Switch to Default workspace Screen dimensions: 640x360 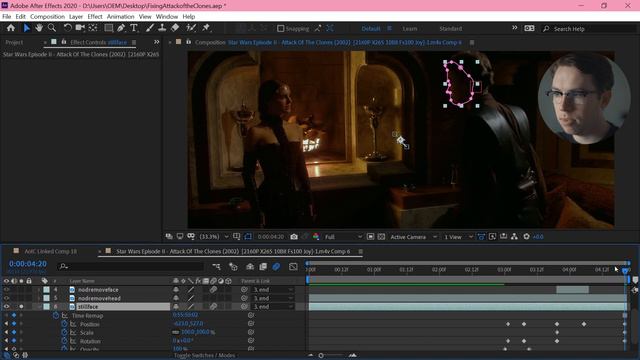tap(371, 29)
